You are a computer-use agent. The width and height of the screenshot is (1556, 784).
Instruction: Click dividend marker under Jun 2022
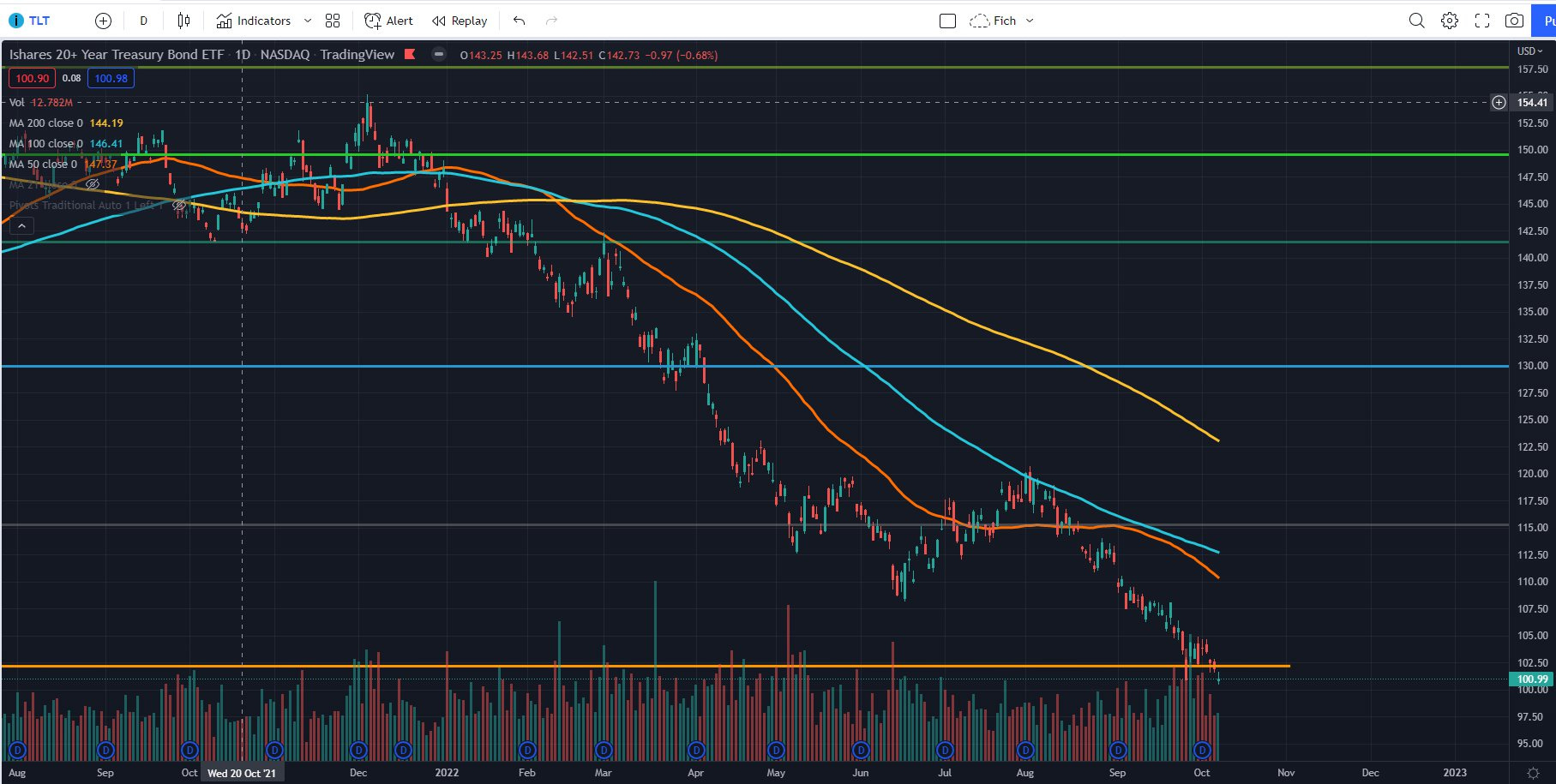click(x=861, y=751)
